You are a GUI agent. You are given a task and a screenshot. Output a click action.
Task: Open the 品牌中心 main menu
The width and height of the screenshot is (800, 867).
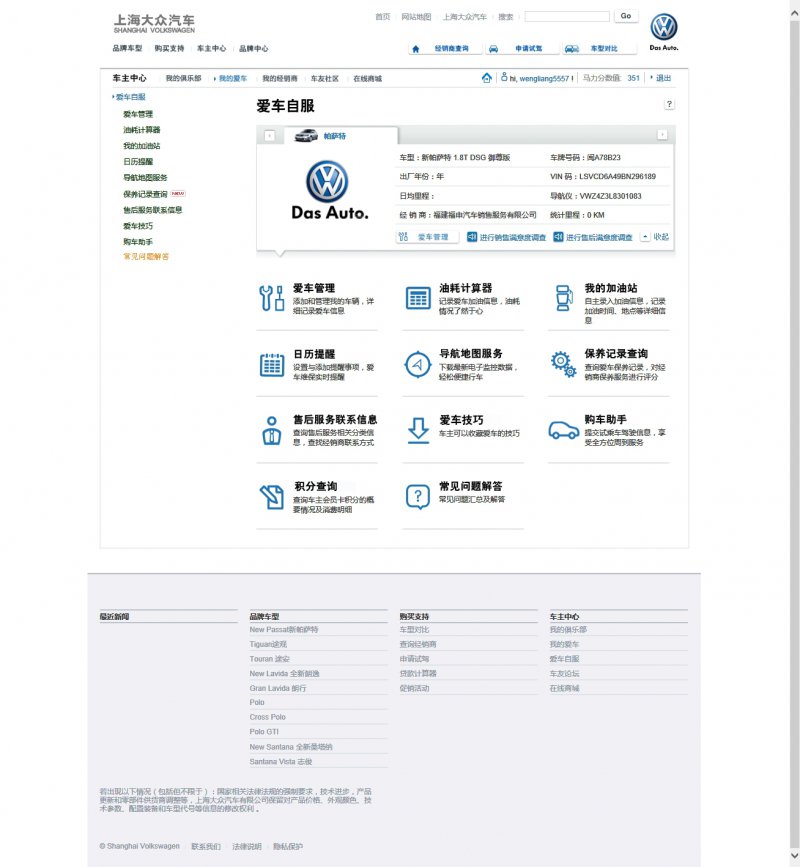254,49
